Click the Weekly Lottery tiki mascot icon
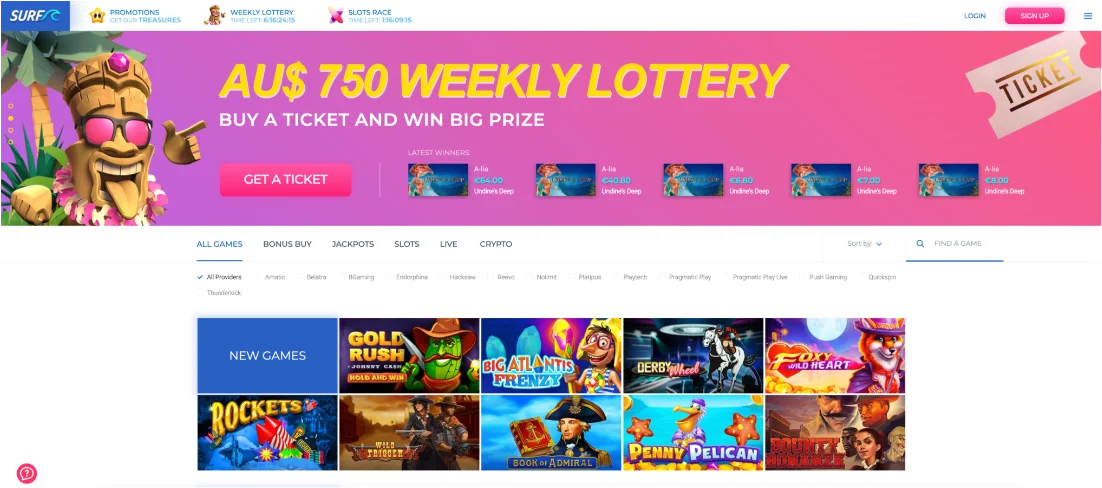Image resolution: width=1102 pixels, height=488 pixels. tap(215, 15)
